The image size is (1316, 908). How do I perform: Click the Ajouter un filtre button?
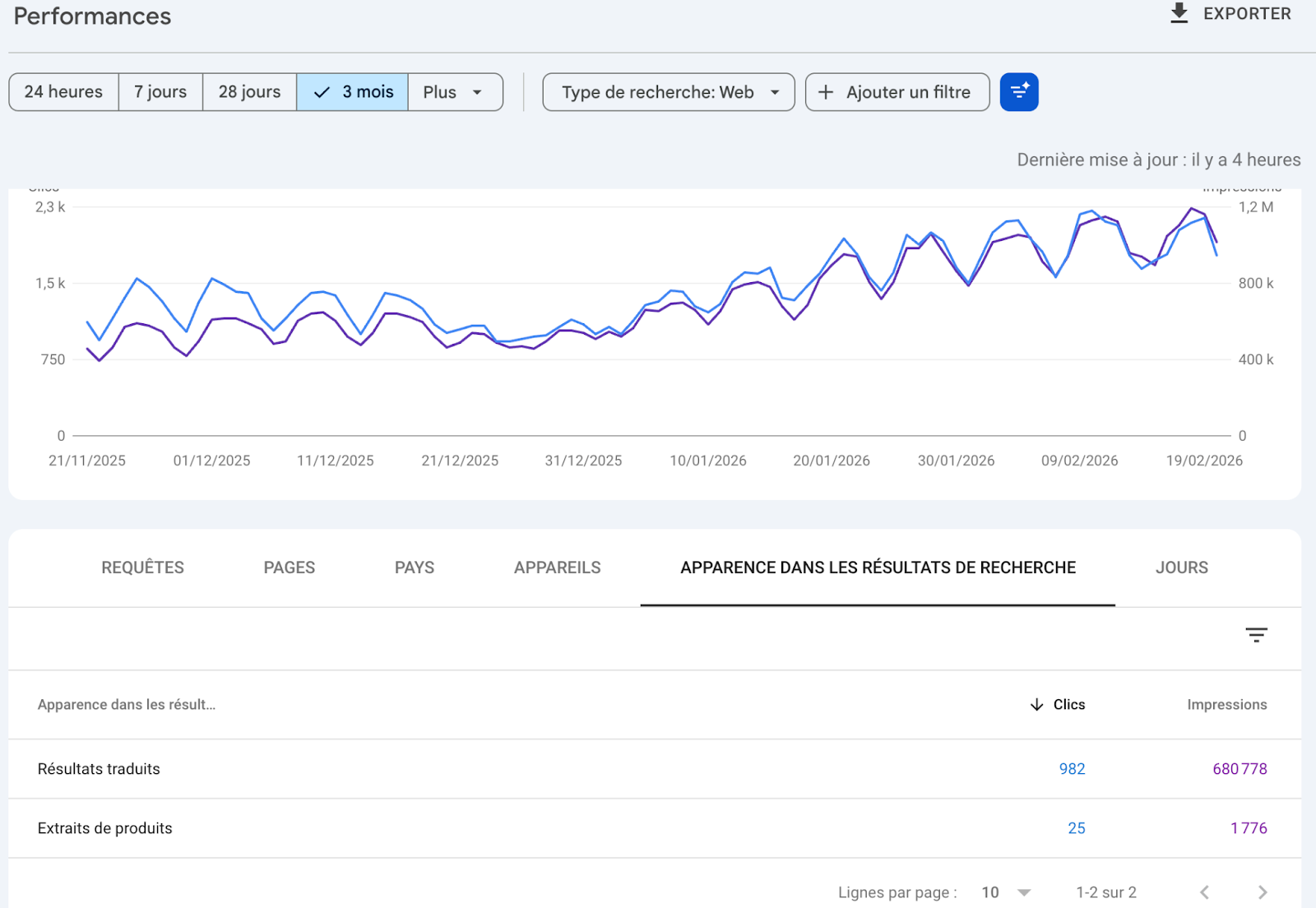(x=897, y=92)
